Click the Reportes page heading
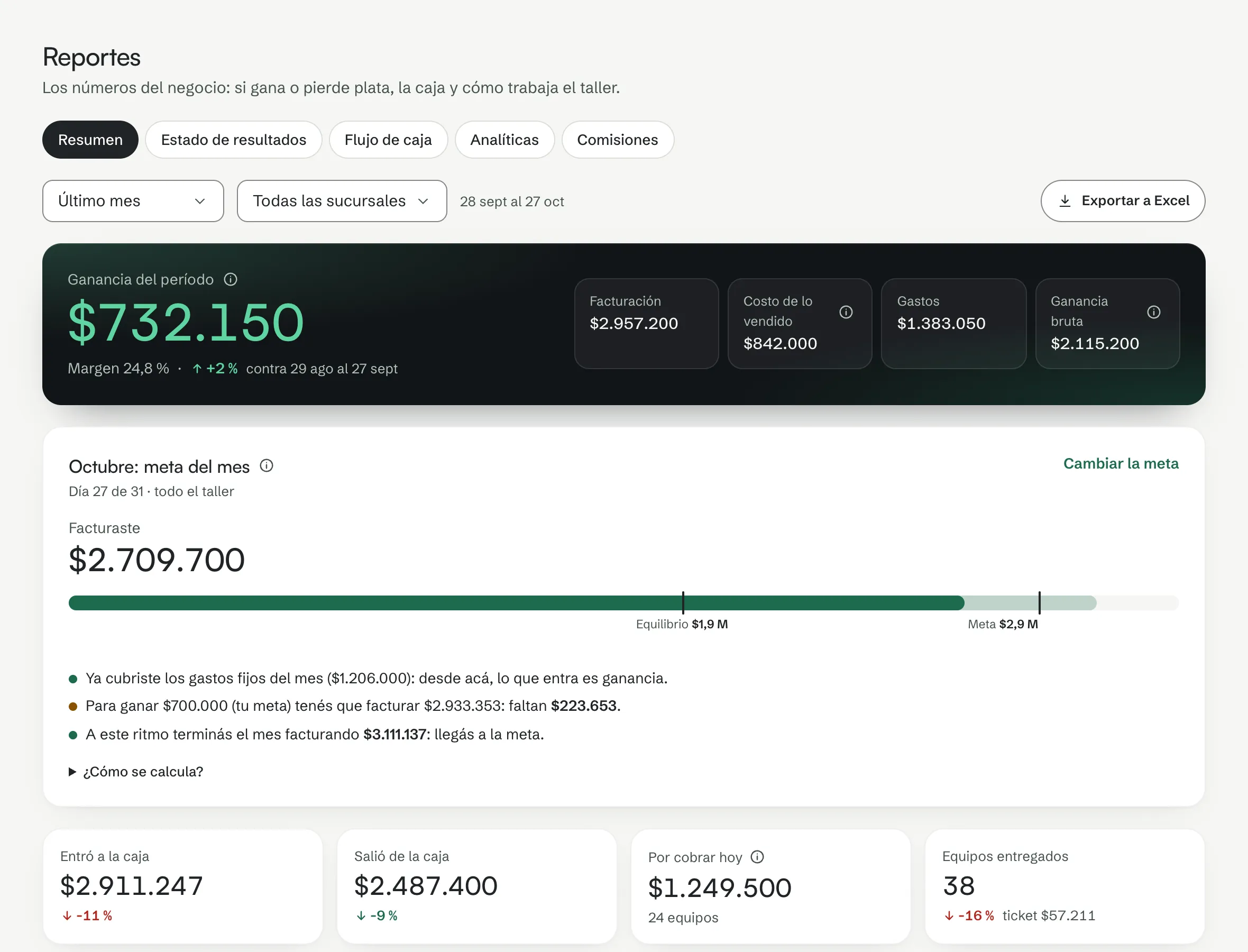 click(91, 57)
